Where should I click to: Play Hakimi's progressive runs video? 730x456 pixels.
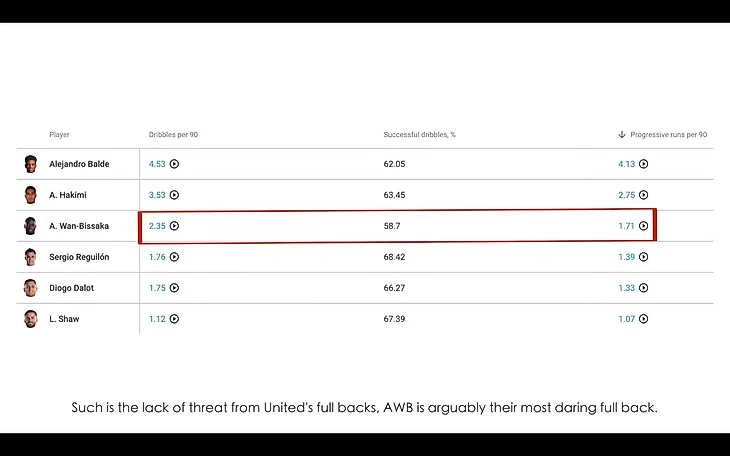(643, 195)
